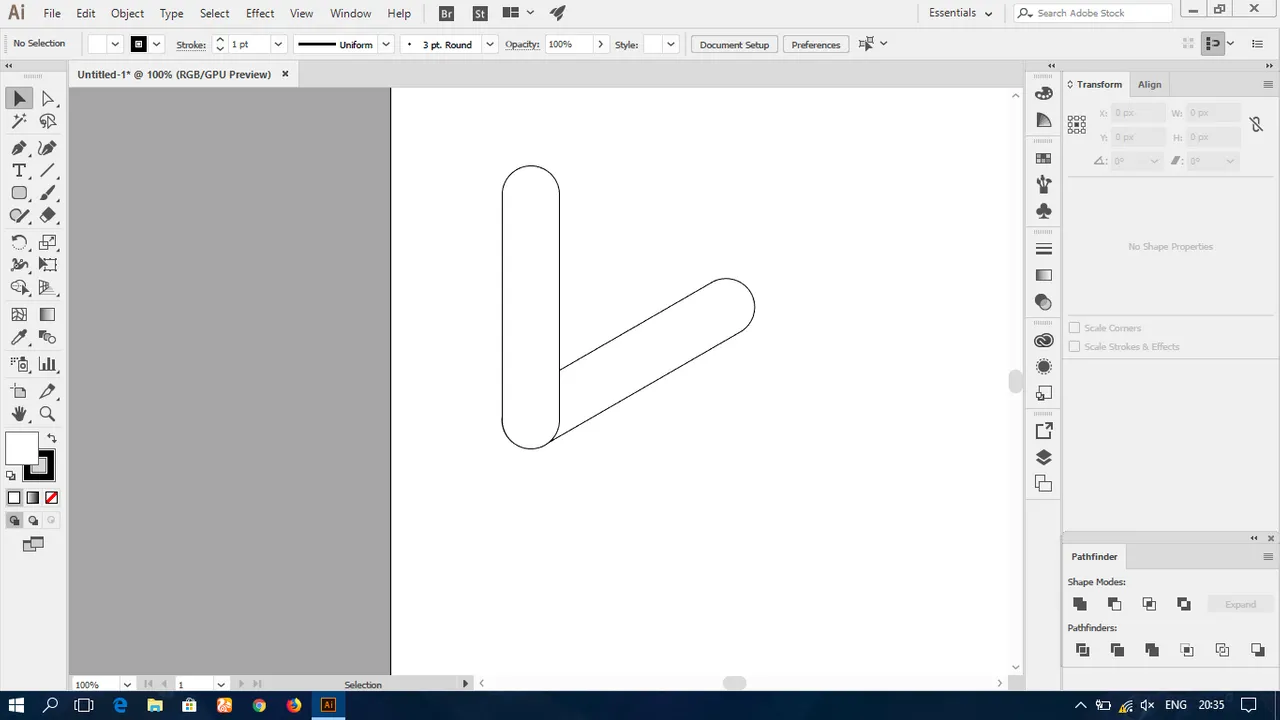Choose the transform reference point grid
The width and height of the screenshot is (1280, 720).
1077,124
